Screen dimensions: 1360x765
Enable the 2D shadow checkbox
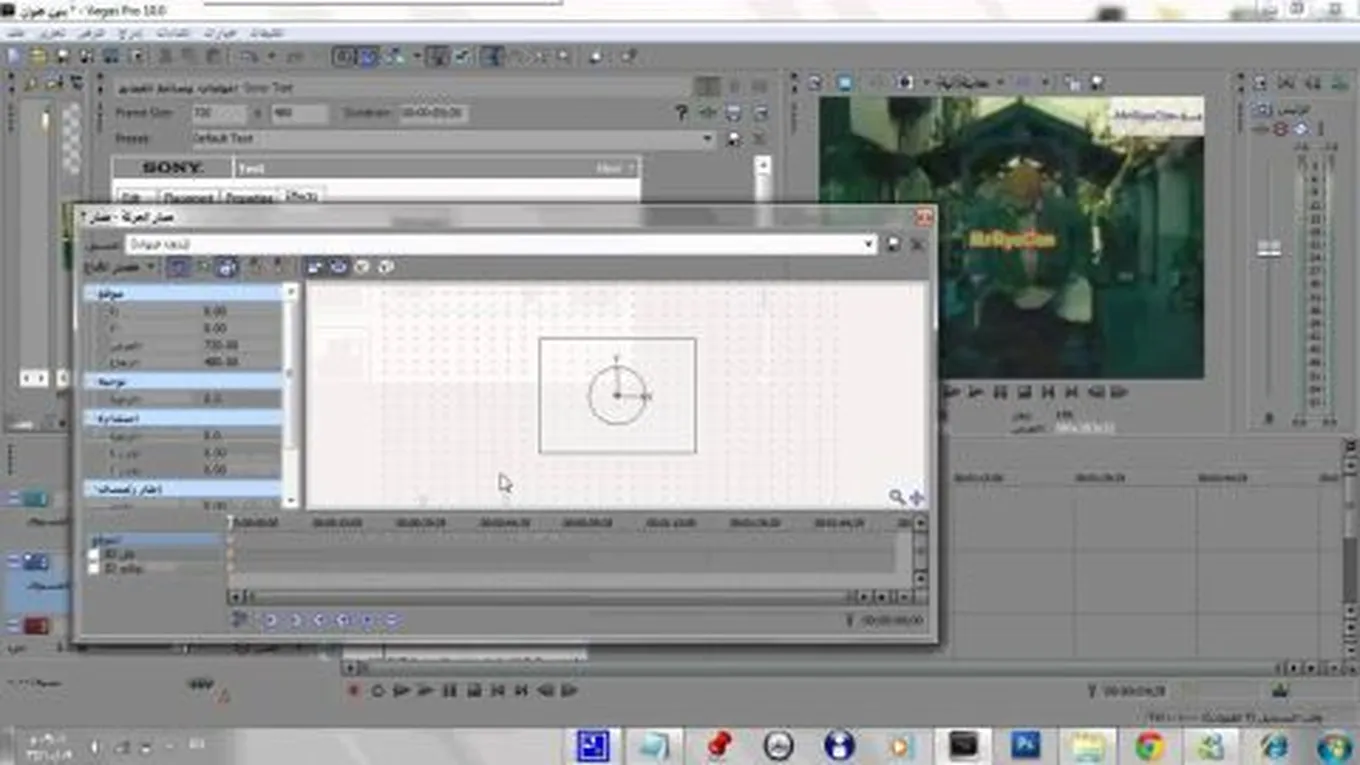(94, 554)
